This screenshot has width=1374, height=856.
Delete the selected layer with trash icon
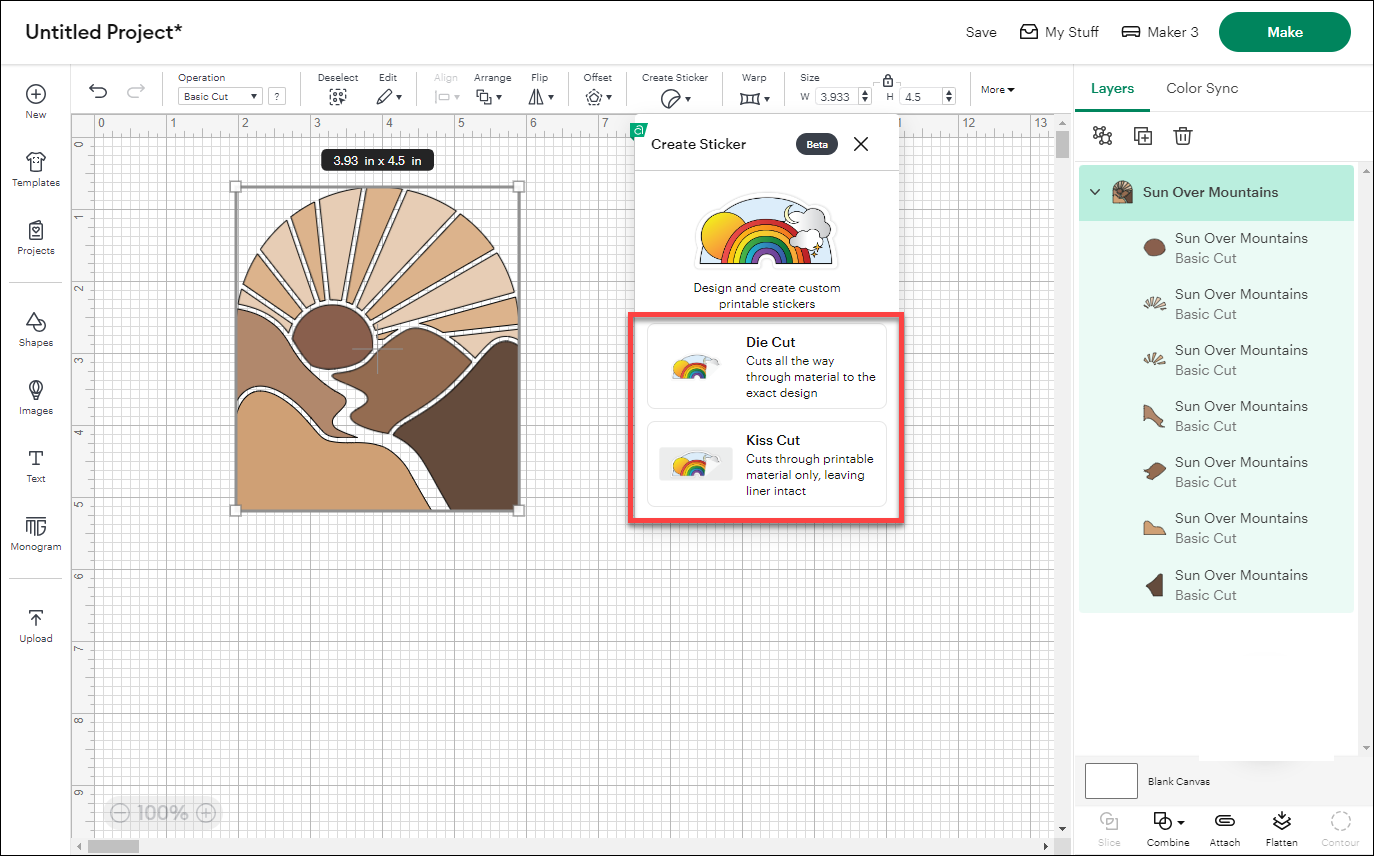point(1183,135)
